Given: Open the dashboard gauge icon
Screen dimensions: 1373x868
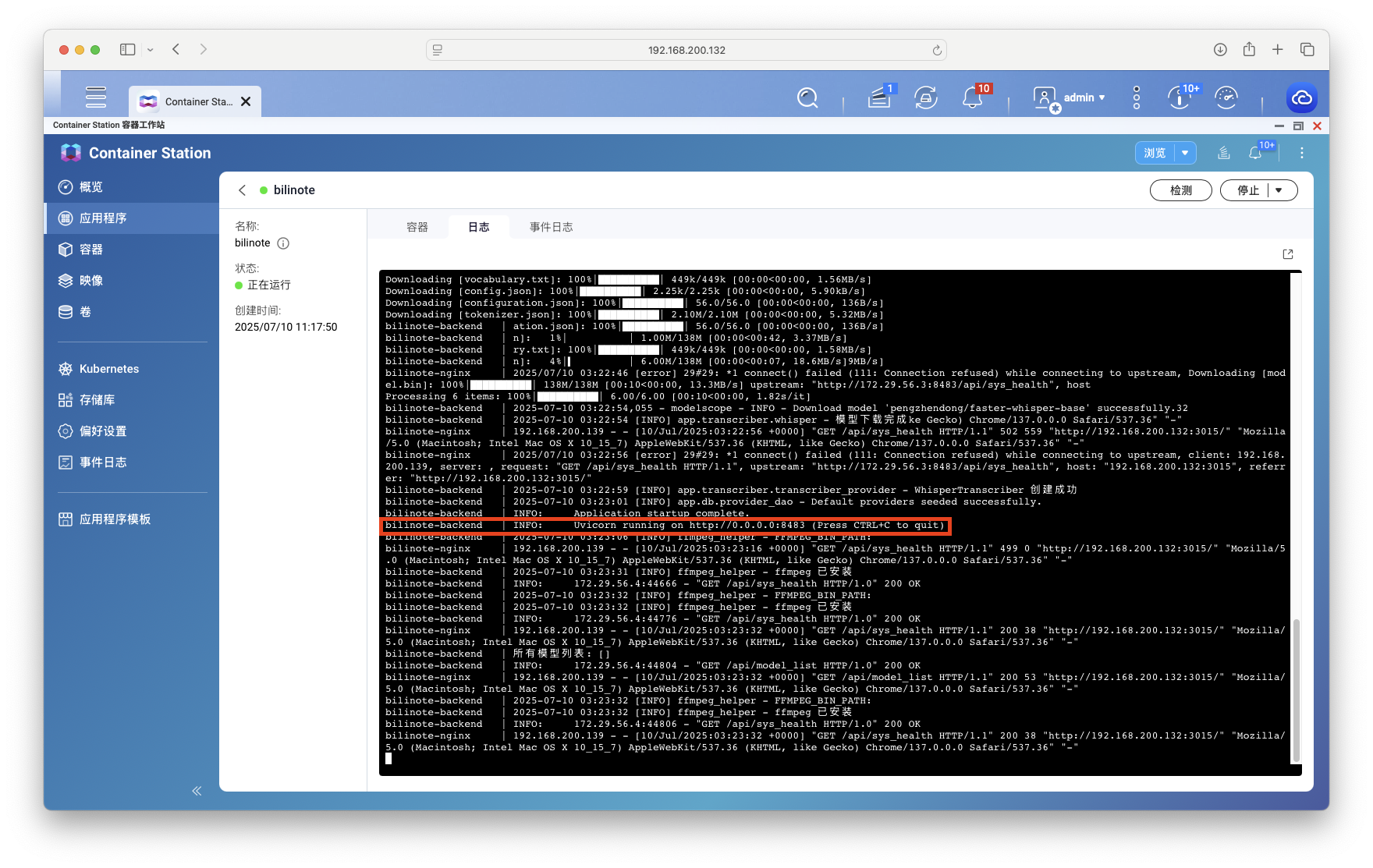Looking at the screenshot, I should 1226,97.
